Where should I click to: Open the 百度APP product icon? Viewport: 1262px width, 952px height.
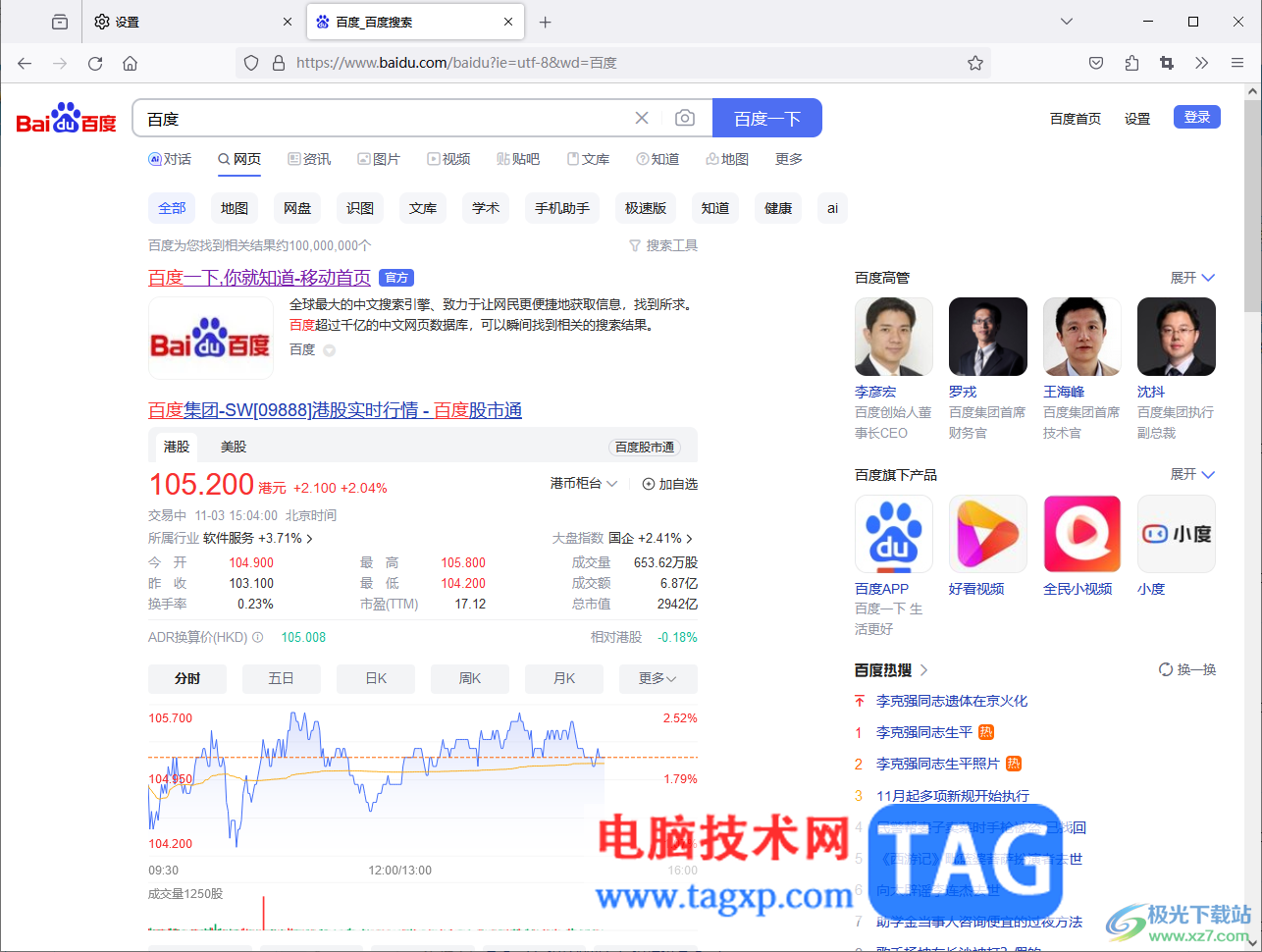click(894, 534)
